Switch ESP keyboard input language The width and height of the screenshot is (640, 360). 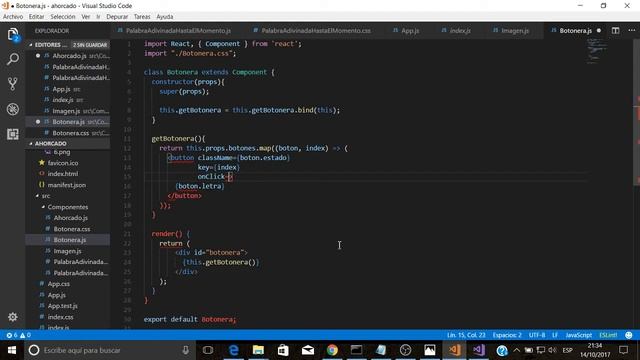tap(567, 350)
